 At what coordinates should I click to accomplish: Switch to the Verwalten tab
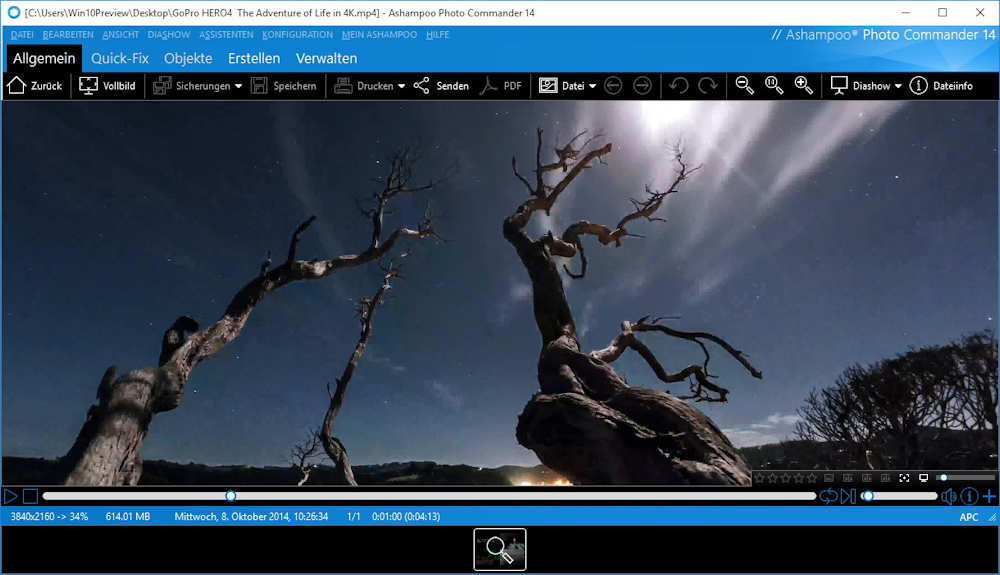326,58
